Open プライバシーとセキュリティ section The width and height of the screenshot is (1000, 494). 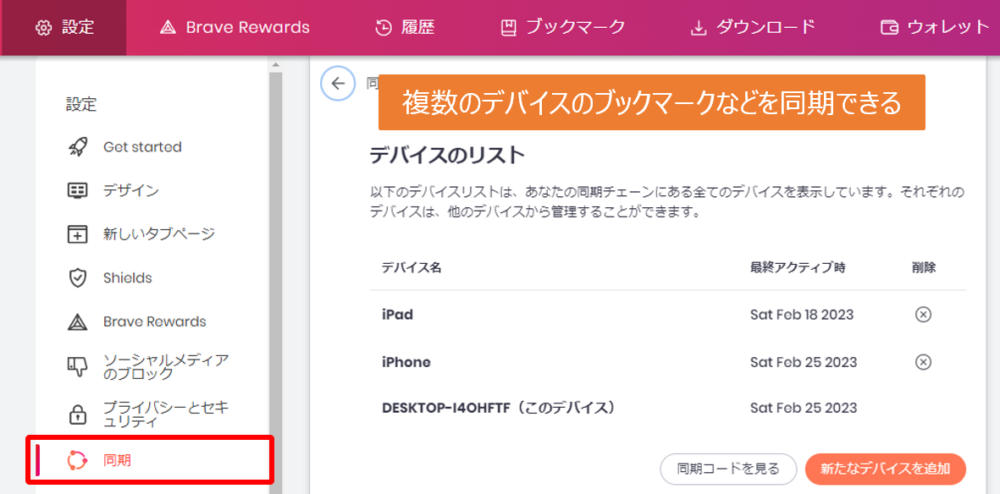coord(166,413)
